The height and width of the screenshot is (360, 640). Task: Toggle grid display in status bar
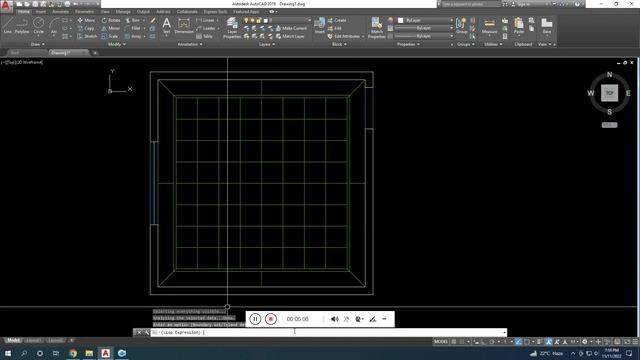pyautogui.click(x=454, y=342)
